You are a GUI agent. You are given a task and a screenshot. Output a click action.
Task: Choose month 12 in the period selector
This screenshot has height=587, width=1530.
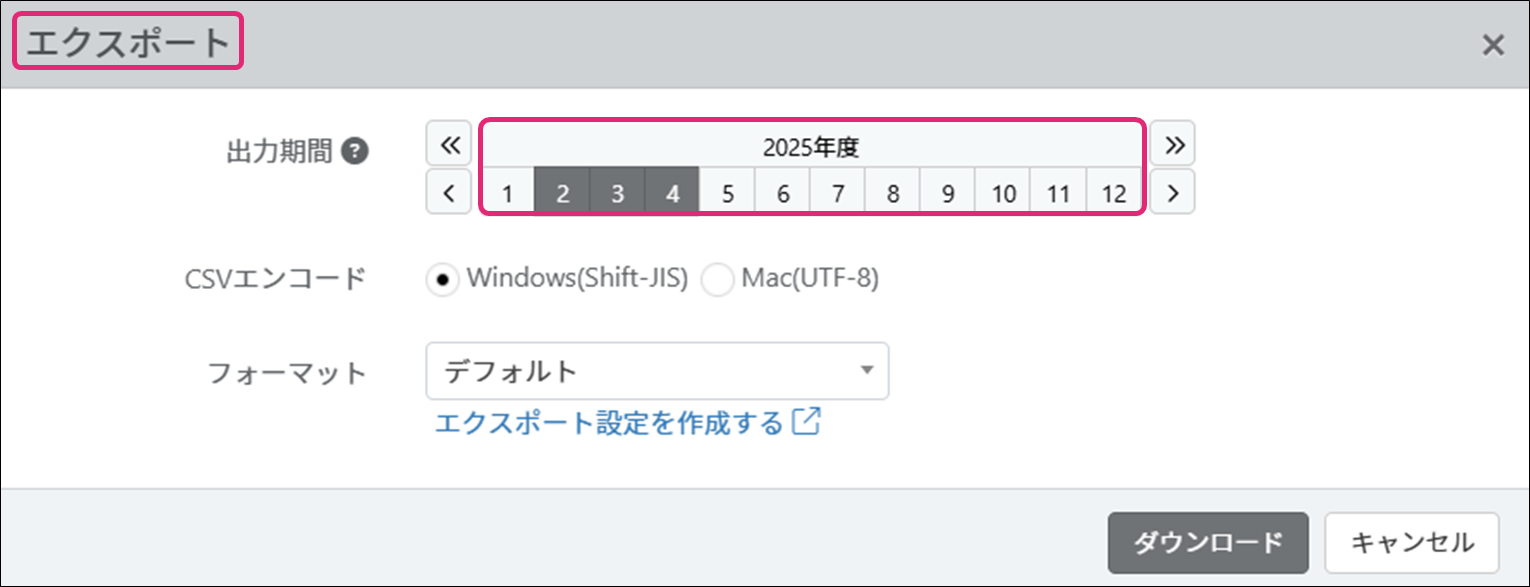coord(1114,193)
